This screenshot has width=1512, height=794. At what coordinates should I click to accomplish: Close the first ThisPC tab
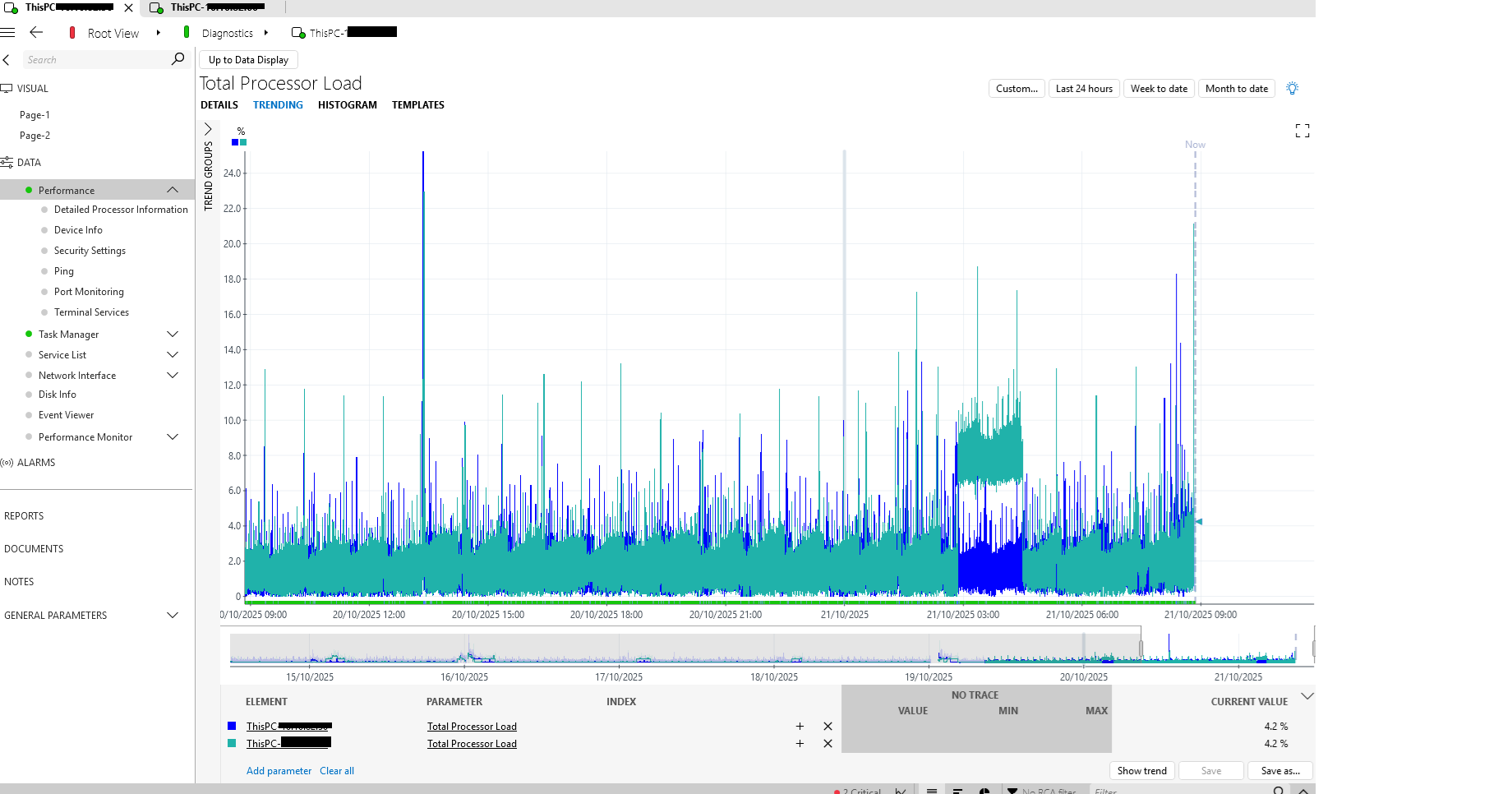[x=128, y=7]
